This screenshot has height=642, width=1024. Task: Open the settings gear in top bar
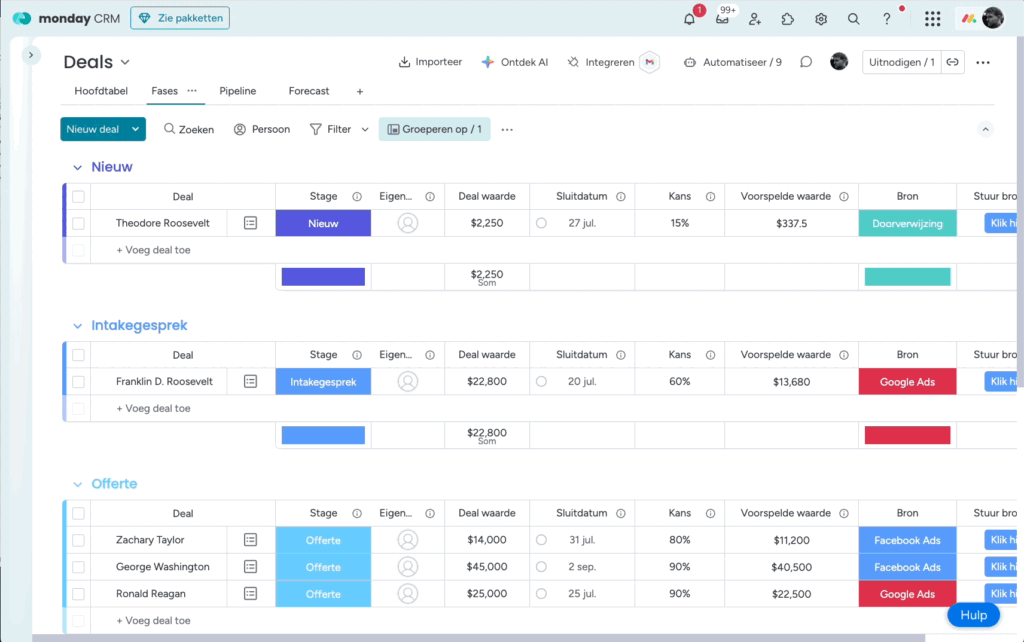click(821, 19)
